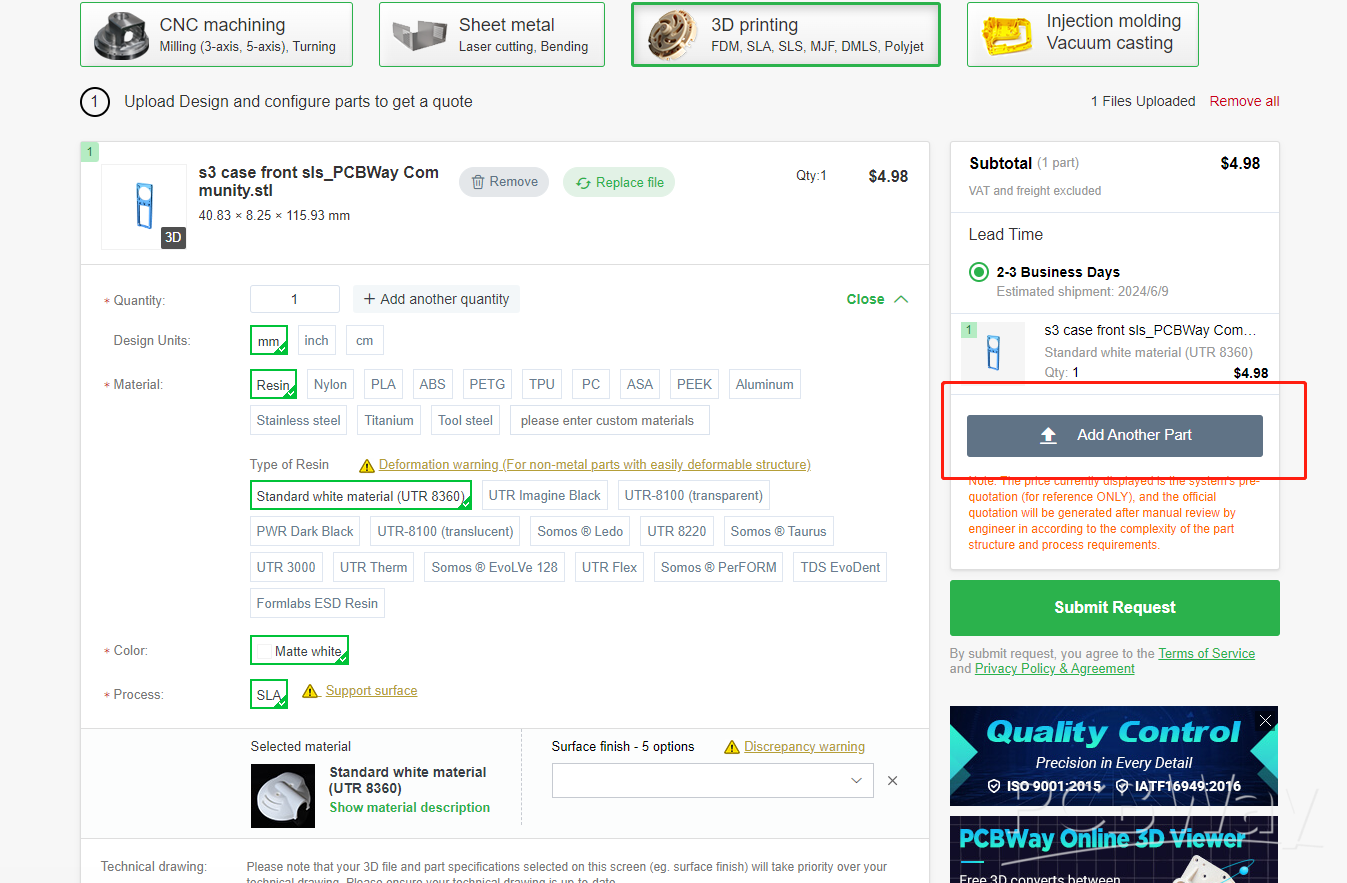Viewport: 1347px width, 883px height.
Task: Select cm design units
Action: pos(365,340)
